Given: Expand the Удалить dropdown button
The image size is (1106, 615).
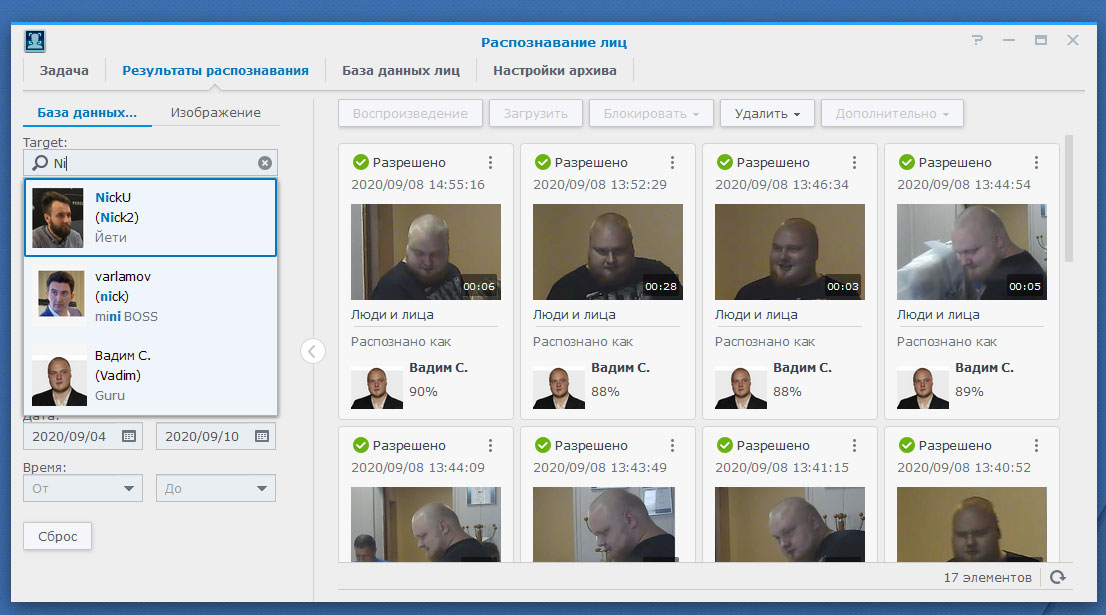Looking at the screenshot, I should point(767,114).
